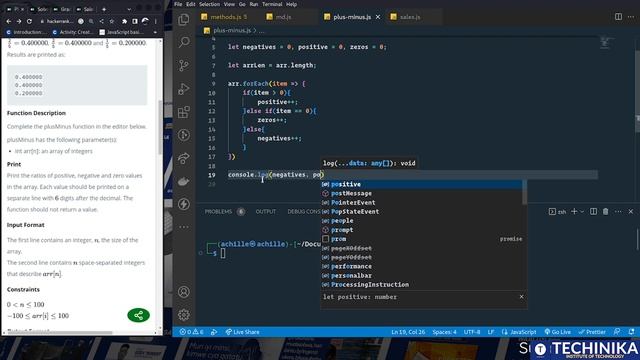Open the Manage gear icon in VS Code
This screenshot has height=360, width=640.
click(184, 315)
